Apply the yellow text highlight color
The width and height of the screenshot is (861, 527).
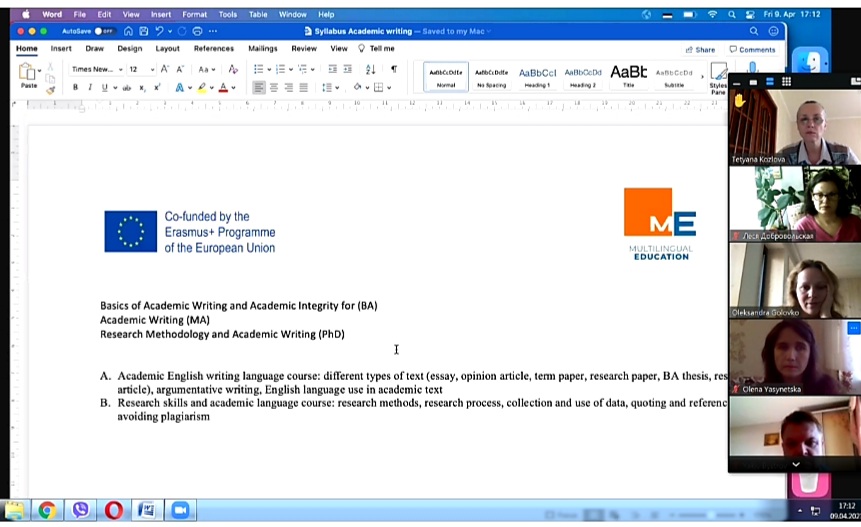(x=202, y=87)
